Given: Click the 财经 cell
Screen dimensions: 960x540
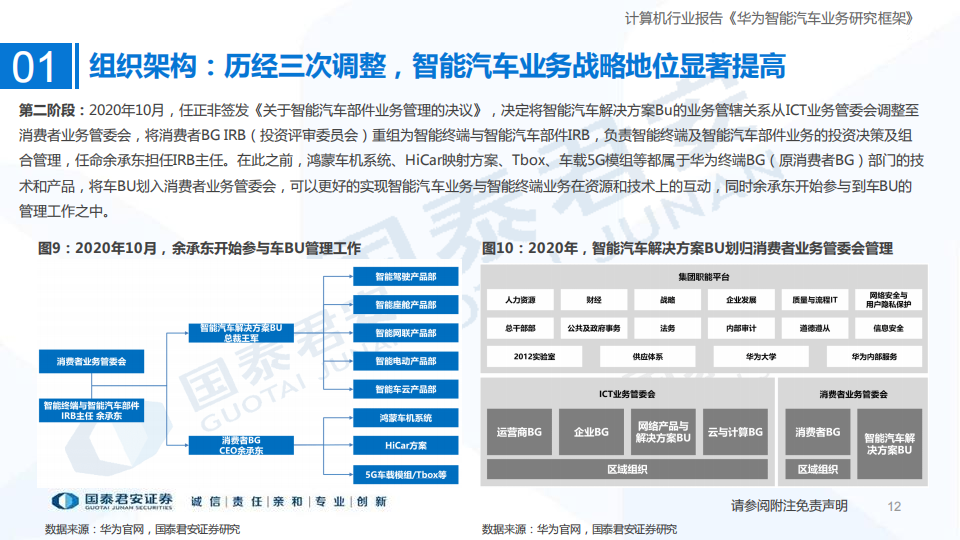Looking at the screenshot, I should [594, 300].
